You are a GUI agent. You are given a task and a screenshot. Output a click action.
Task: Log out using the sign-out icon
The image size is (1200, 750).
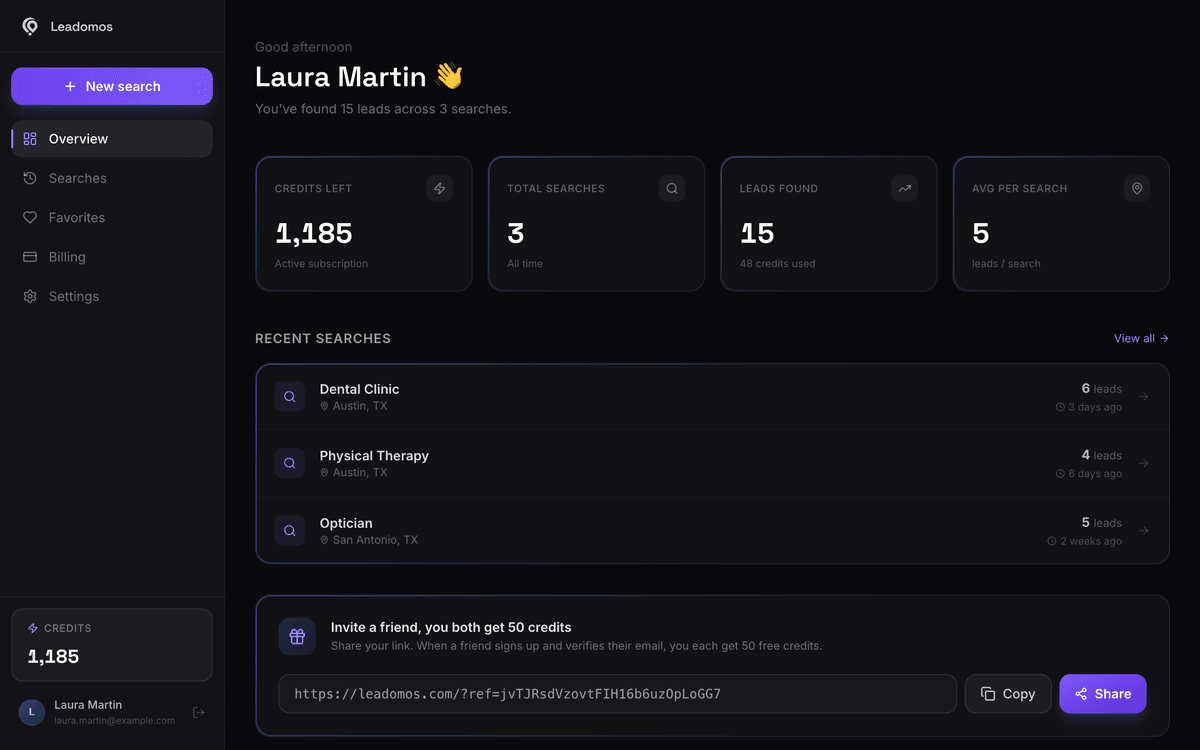click(x=199, y=712)
